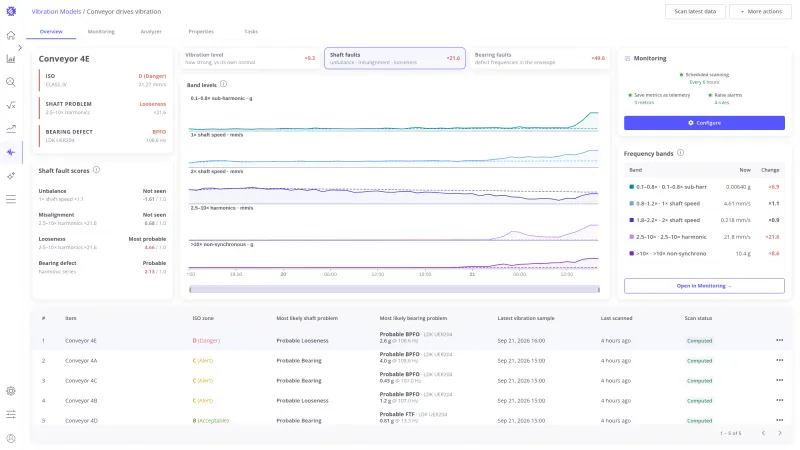Click teal swatch for 0.1–0.8× sub-harmonic band
This screenshot has width=800, height=450.
pos(632,187)
